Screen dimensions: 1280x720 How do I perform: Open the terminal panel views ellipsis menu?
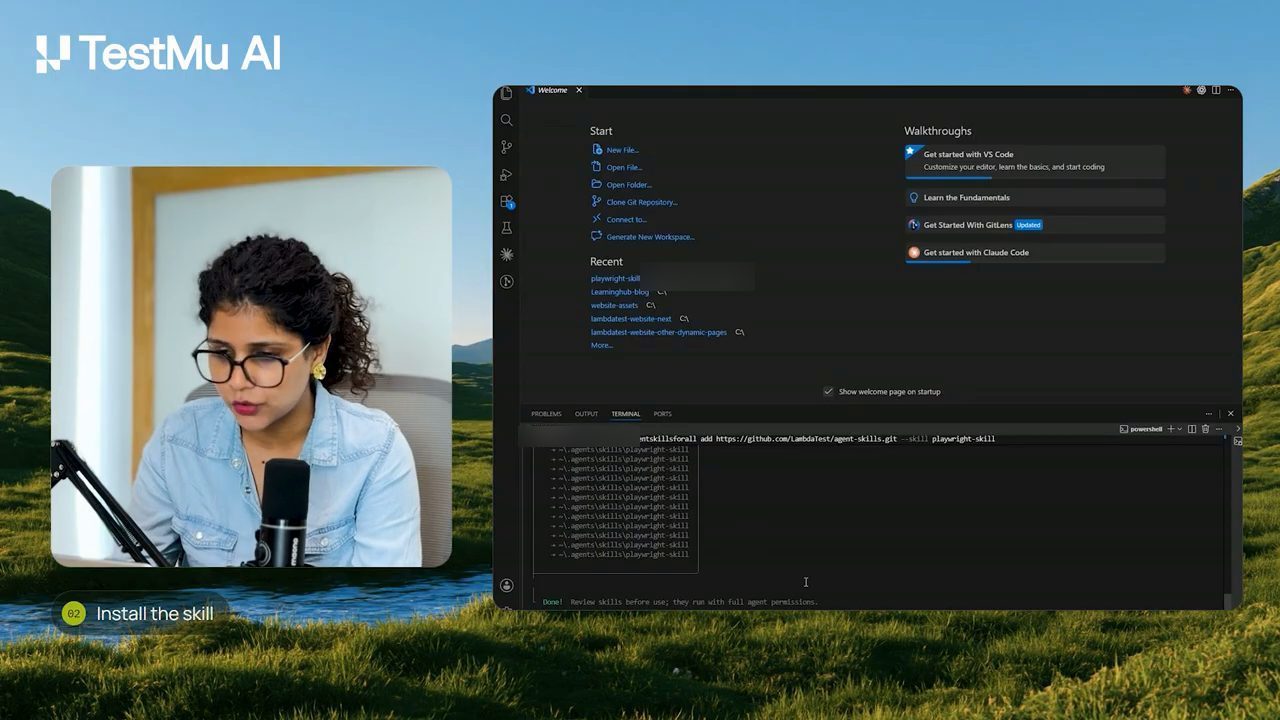click(1208, 414)
